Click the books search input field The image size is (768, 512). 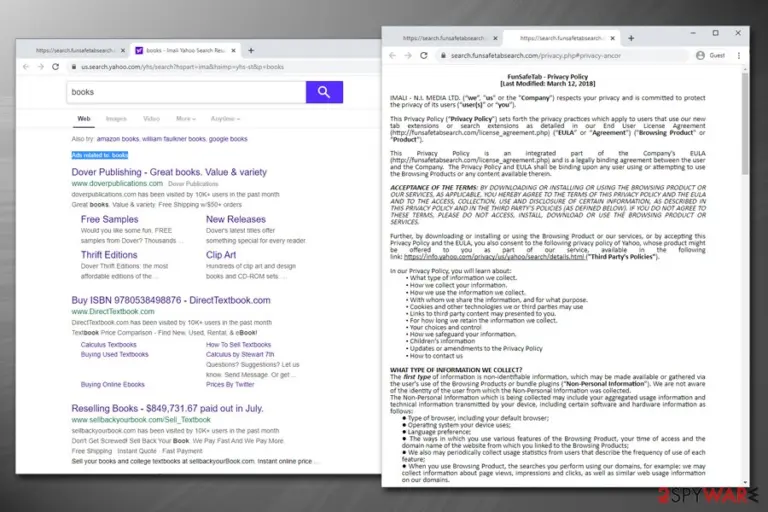point(186,92)
